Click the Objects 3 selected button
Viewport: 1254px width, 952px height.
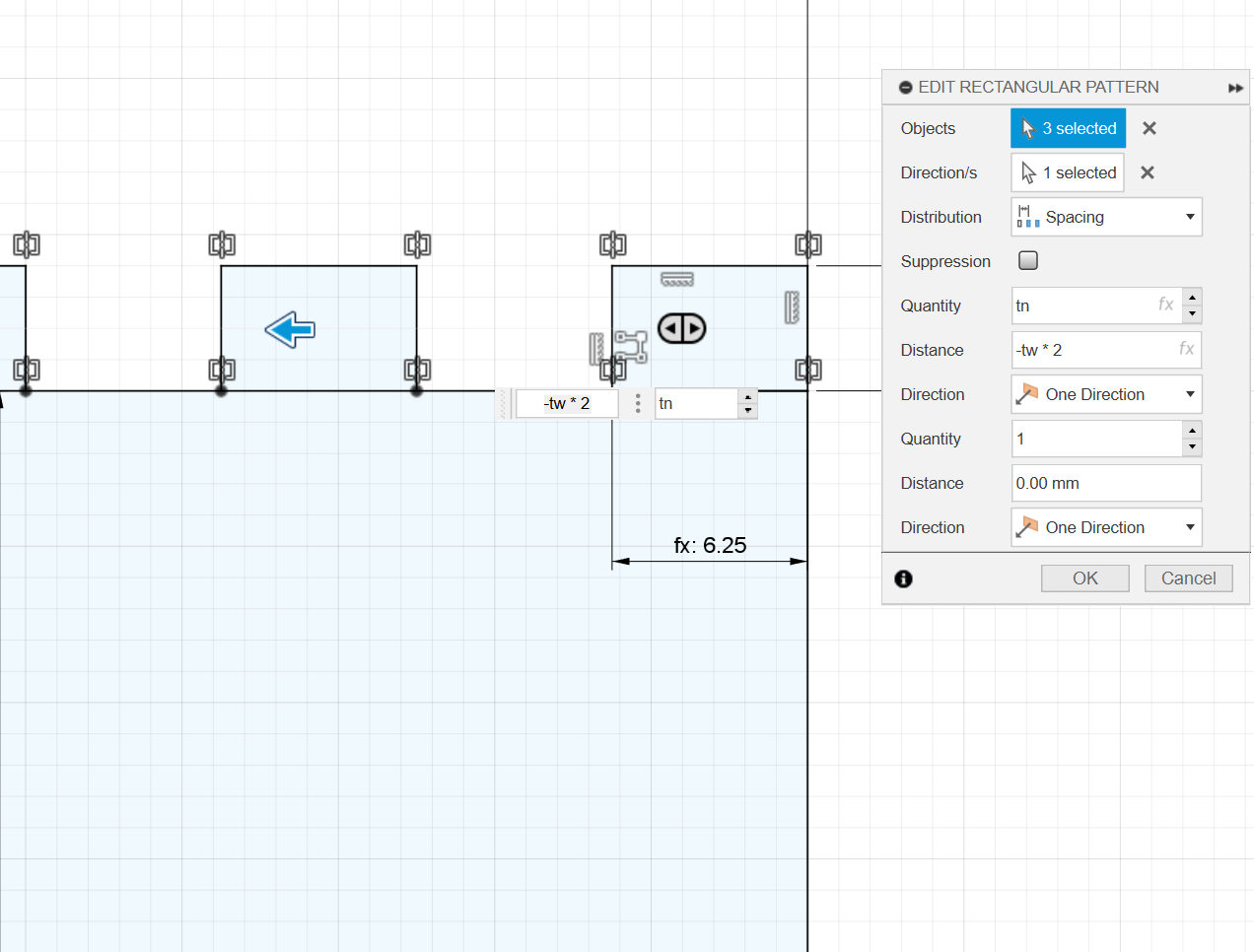pyautogui.click(x=1068, y=128)
